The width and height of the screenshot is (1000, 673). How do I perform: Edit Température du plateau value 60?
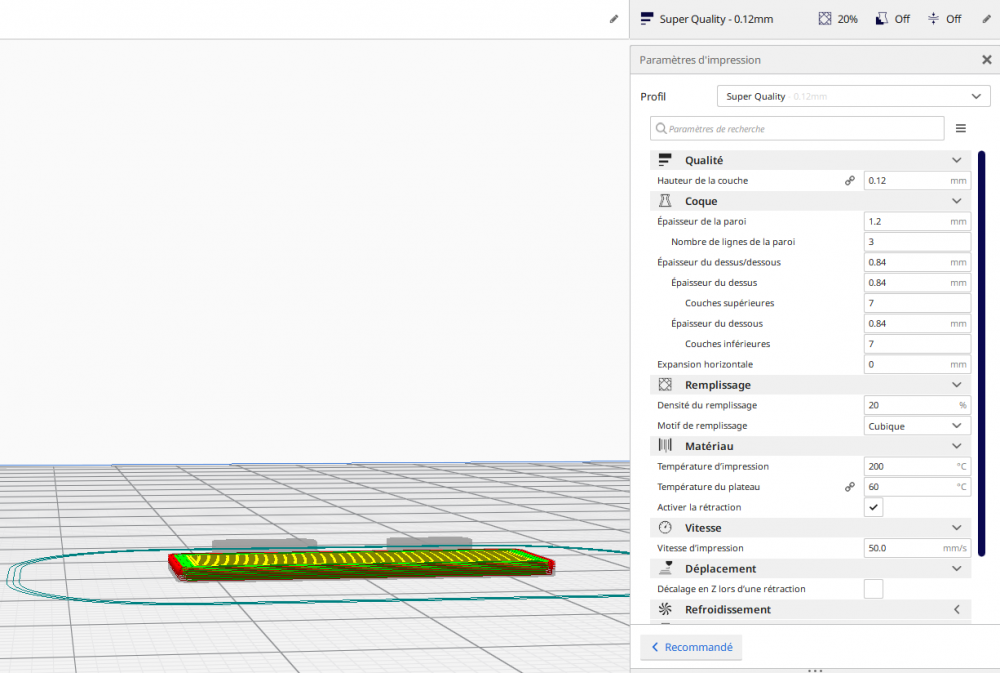(917, 487)
